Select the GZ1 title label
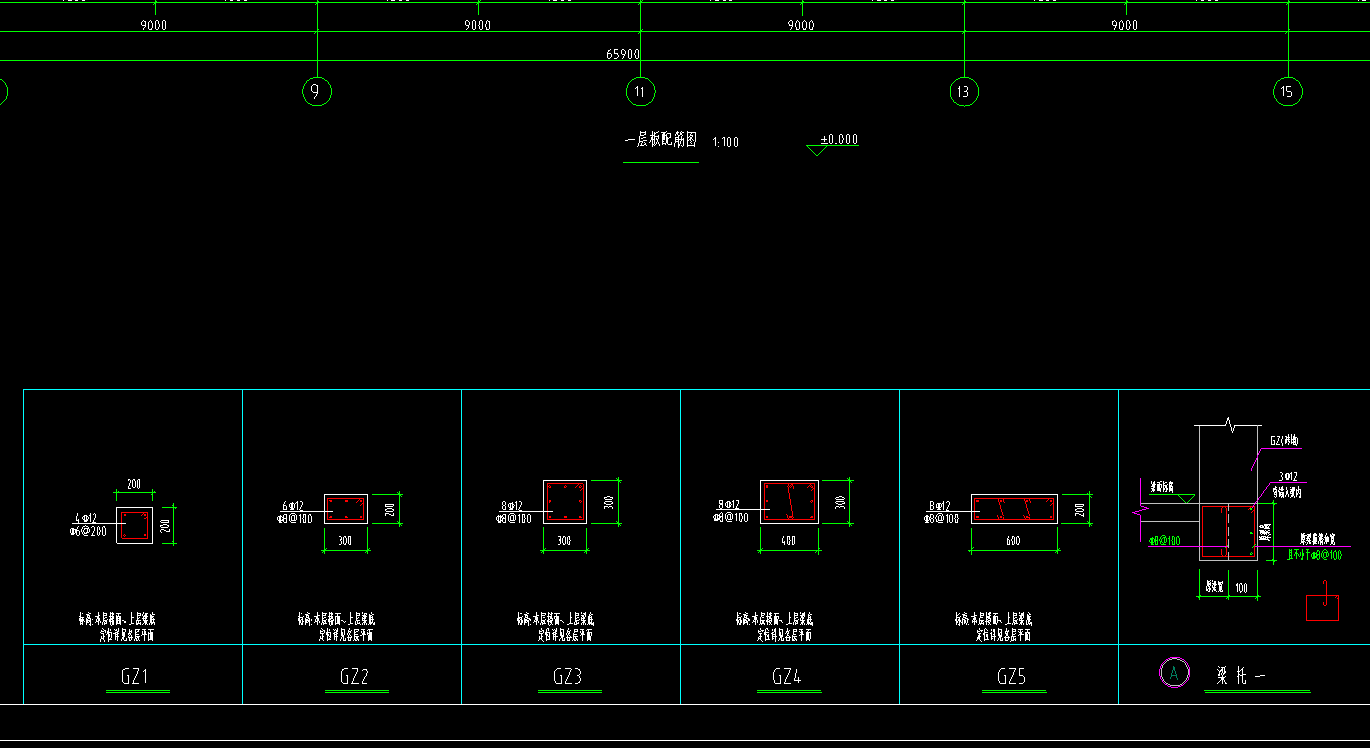 click(x=135, y=677)
